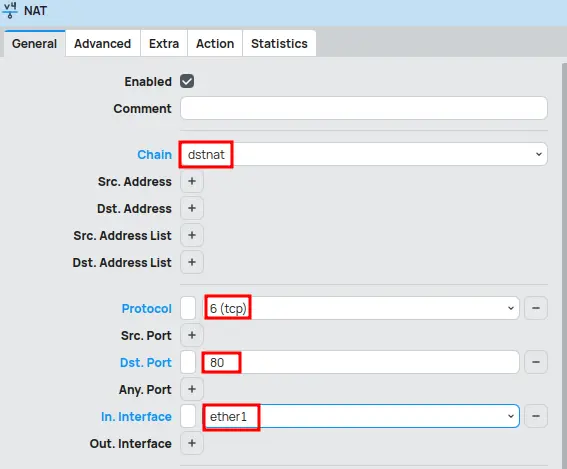567x469 pixels.
Task: Toggle the In. Interface invert checkbox
Action: [x=188, y=416]
